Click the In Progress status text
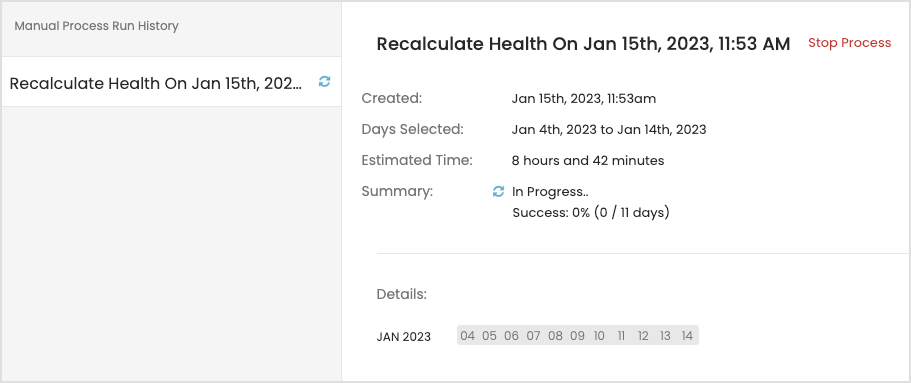 pos(550,192)
